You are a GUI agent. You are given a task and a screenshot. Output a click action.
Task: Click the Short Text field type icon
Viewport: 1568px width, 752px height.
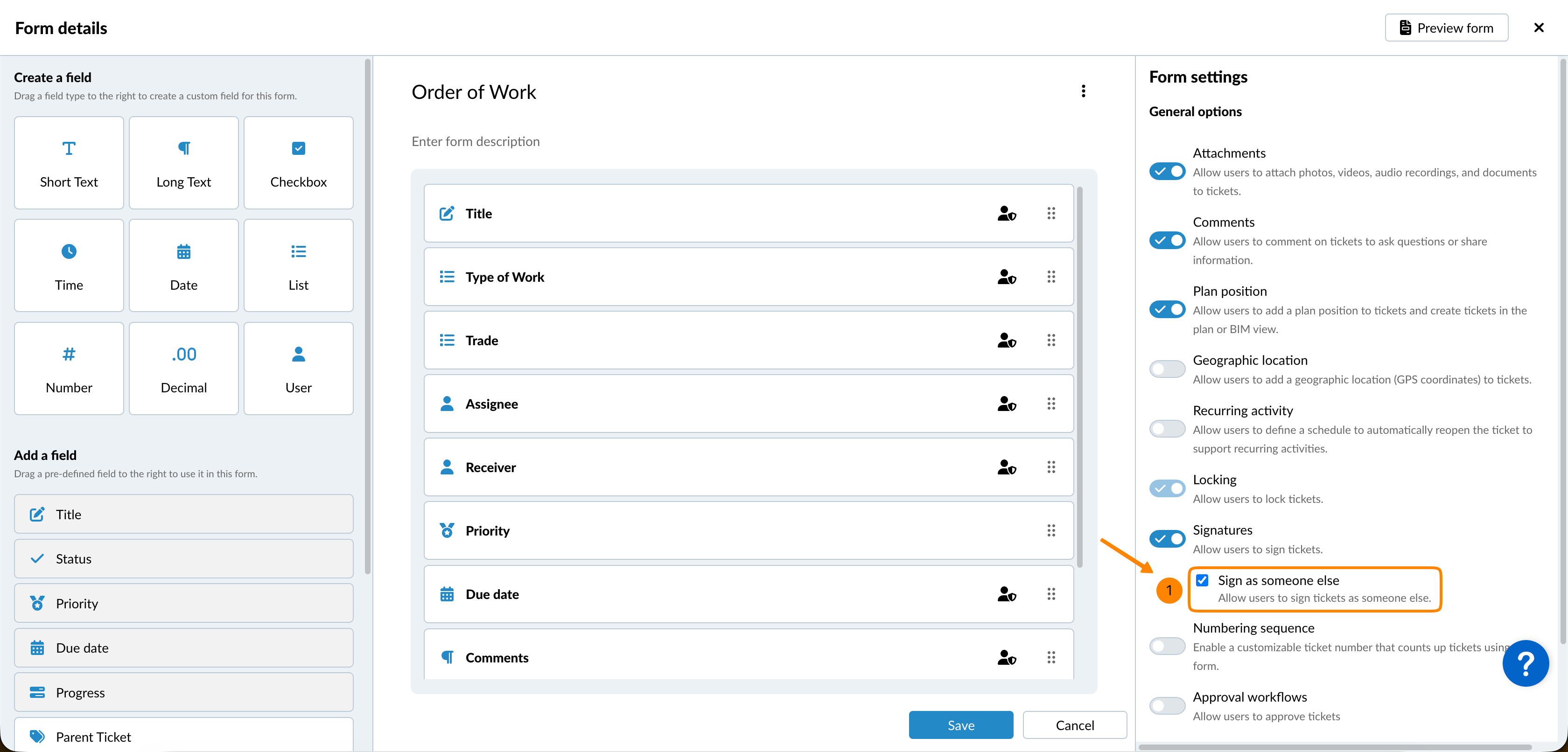click(69, 148)
